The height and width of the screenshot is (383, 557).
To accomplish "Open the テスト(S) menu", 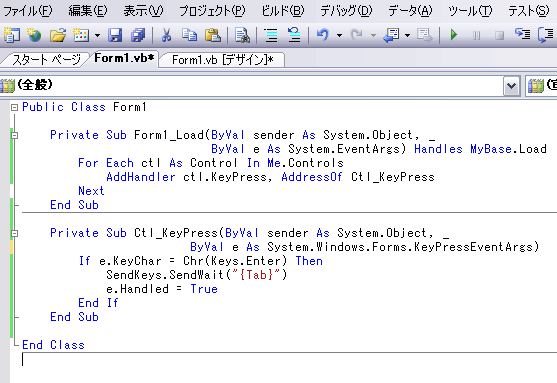I will [529, 11].
